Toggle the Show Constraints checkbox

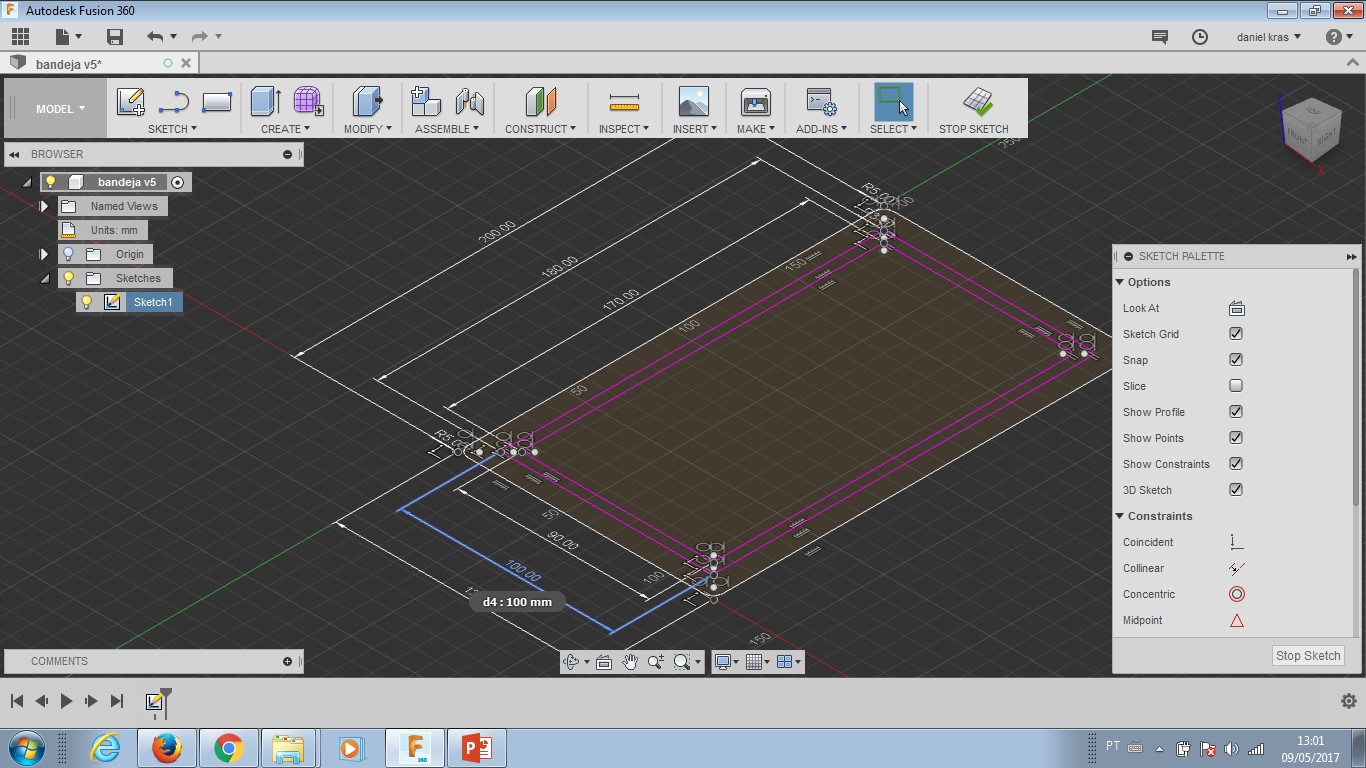(1236, 464)
